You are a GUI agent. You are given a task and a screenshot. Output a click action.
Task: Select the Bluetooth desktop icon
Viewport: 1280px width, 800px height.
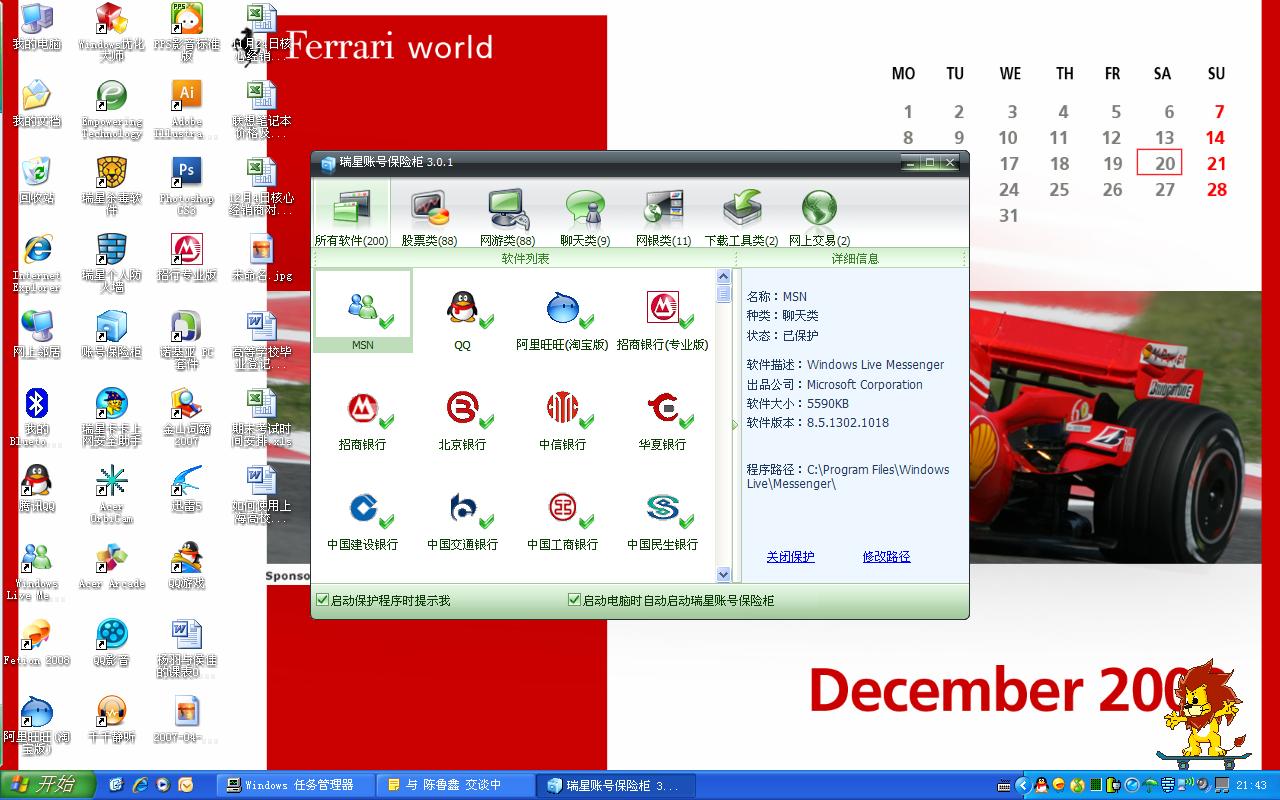37,417
